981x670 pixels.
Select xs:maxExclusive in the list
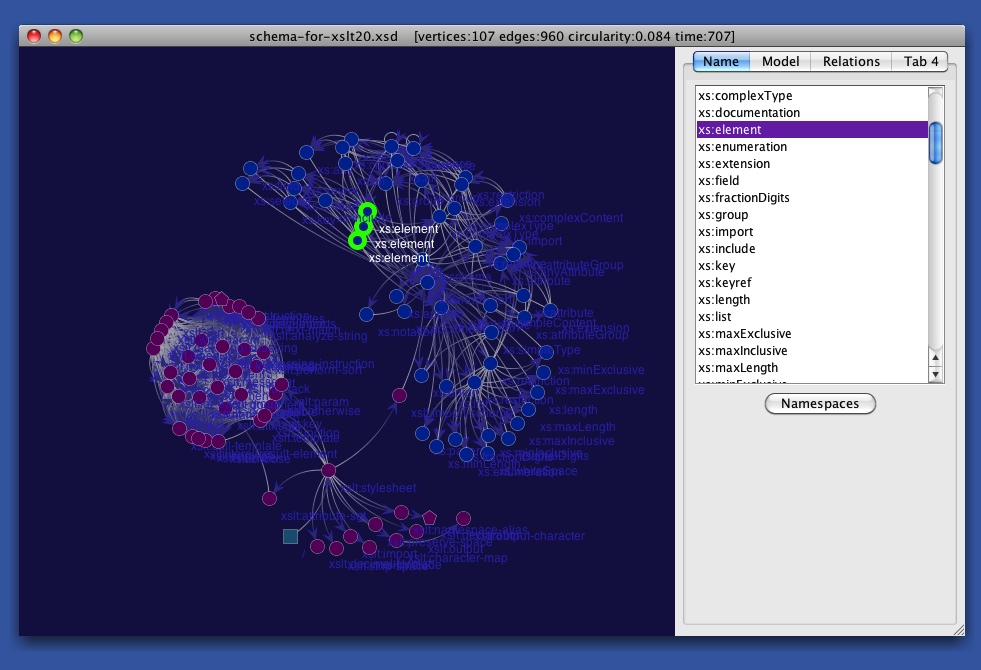click(x=812, y=333)
